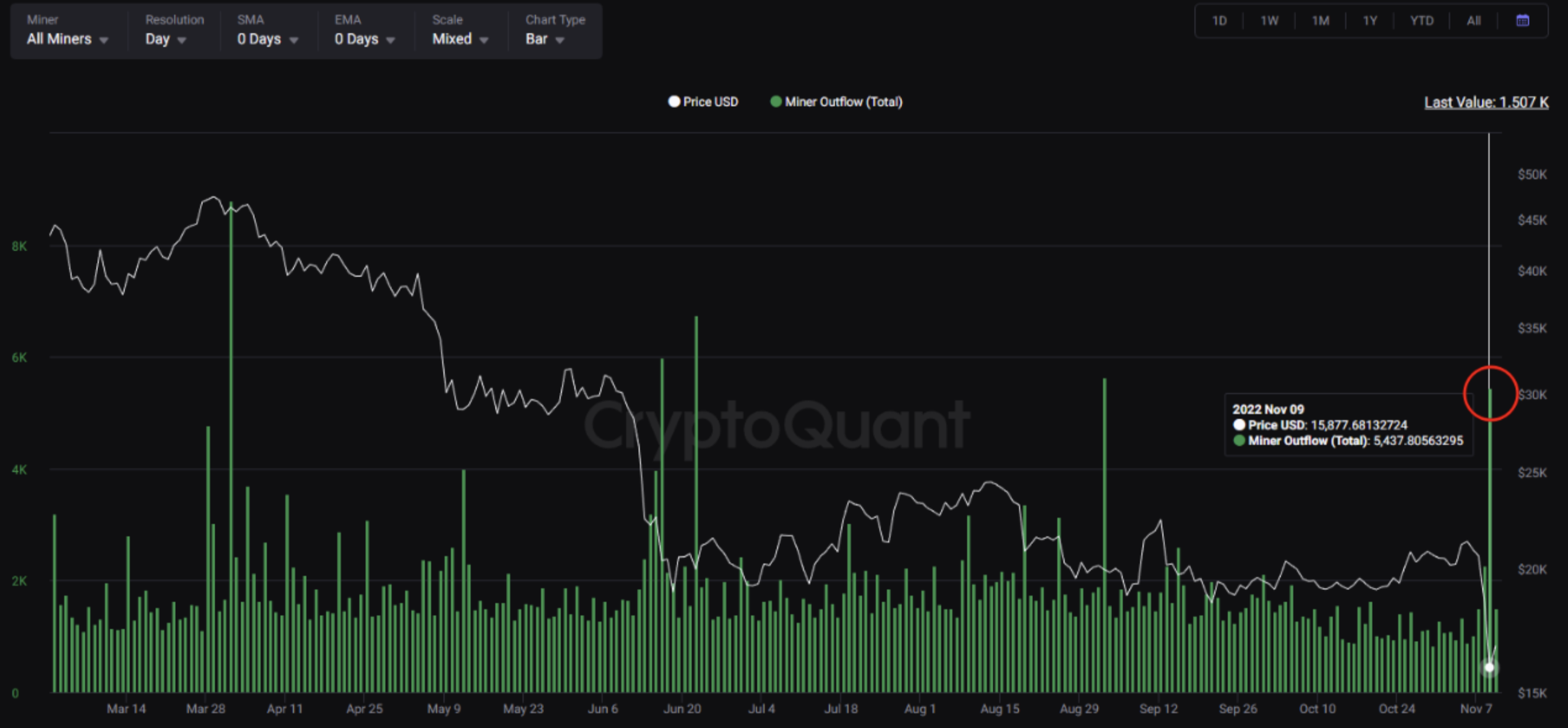Viewport: 1568px width, 728px height.
Task: Select the YTD time range
Action: pos(1421,21)
